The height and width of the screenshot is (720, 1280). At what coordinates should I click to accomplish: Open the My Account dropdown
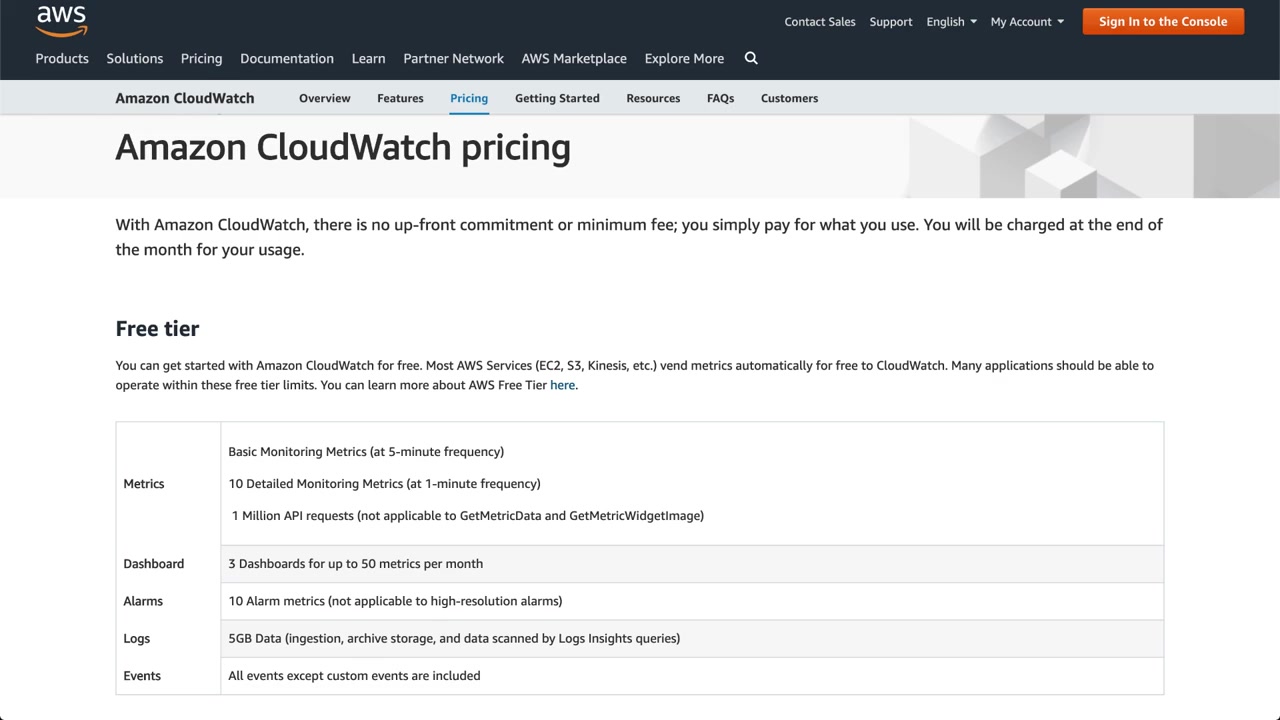(1027, 22)
